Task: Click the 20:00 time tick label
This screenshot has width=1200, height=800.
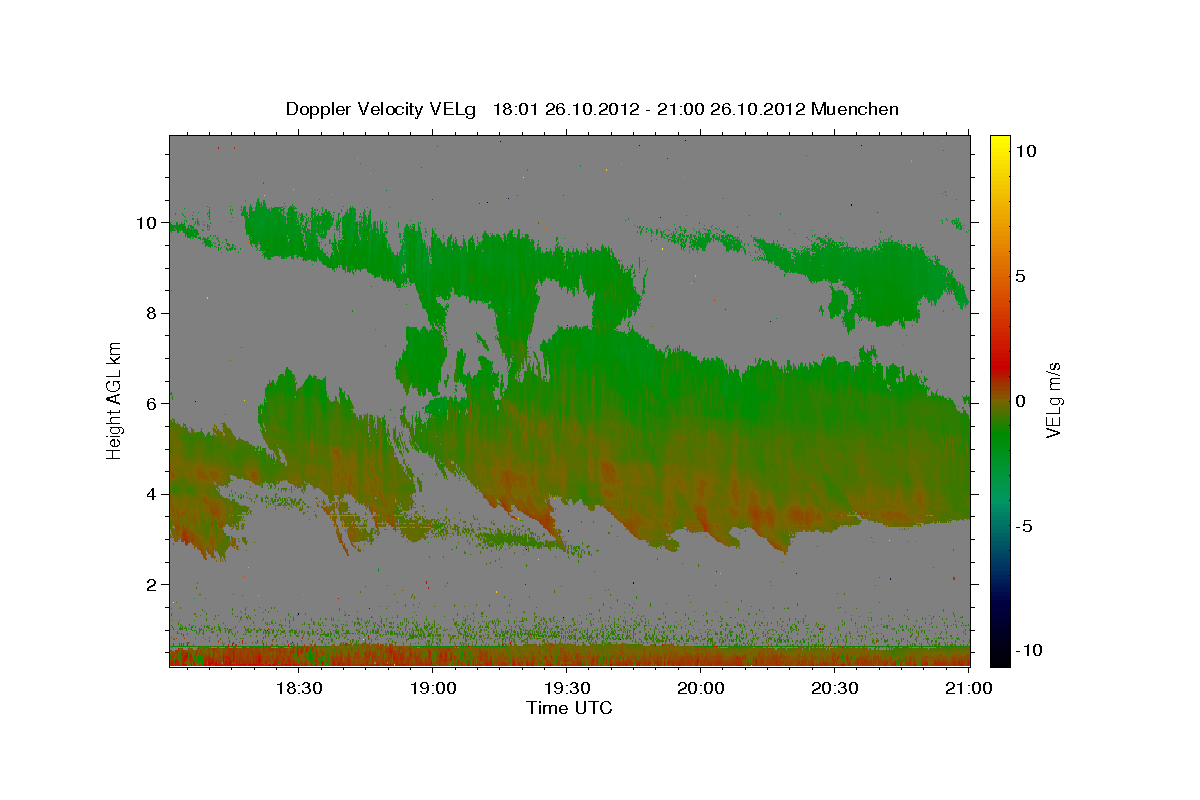Action: 701,689
